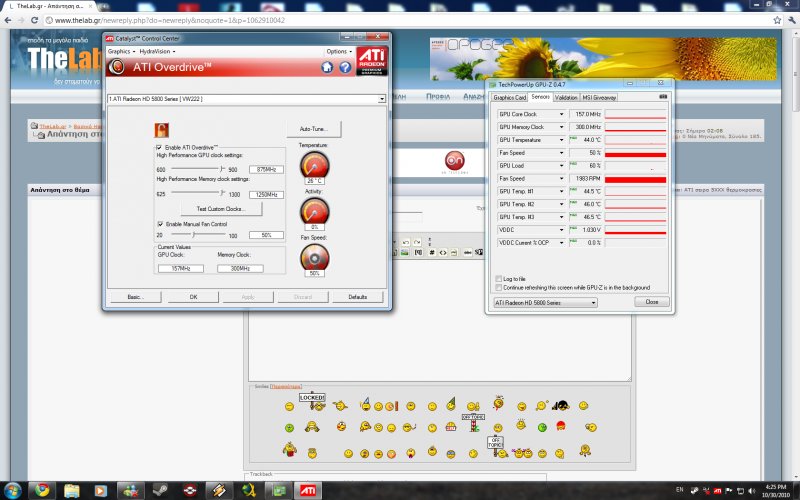Click GPU-Z screenshot camera icon

coord(663,96)
